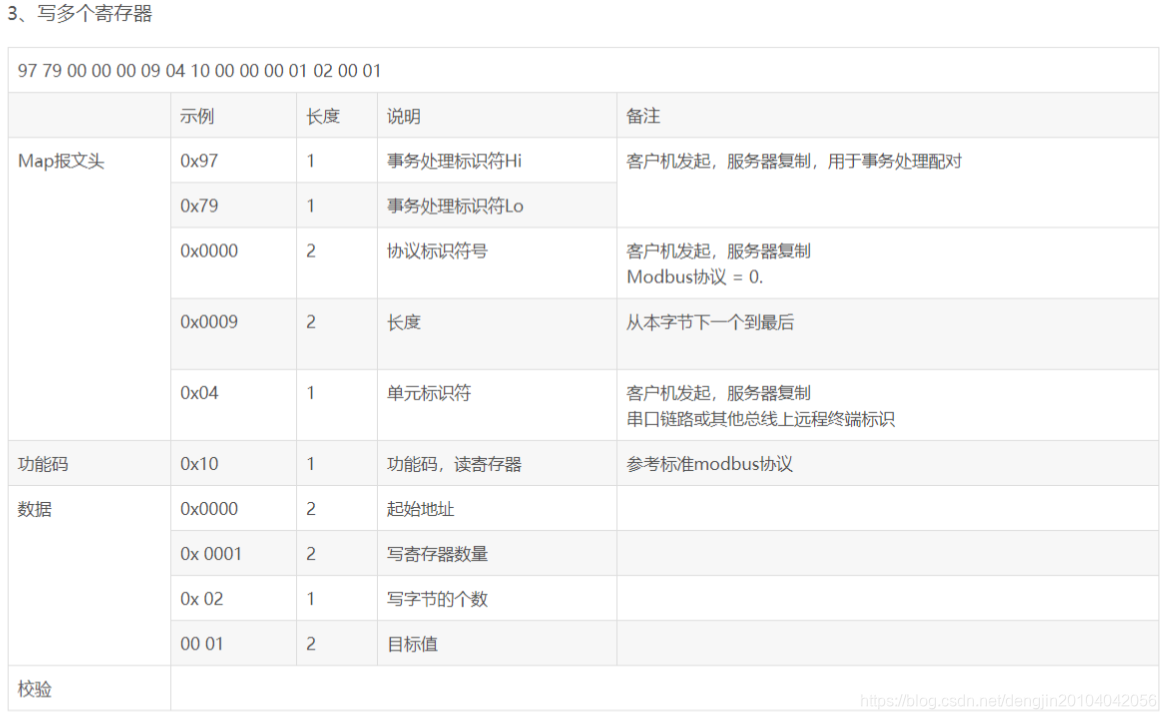
Task: Click the '说明' column header
Action: pyautogui.click(x=404, y=116)
